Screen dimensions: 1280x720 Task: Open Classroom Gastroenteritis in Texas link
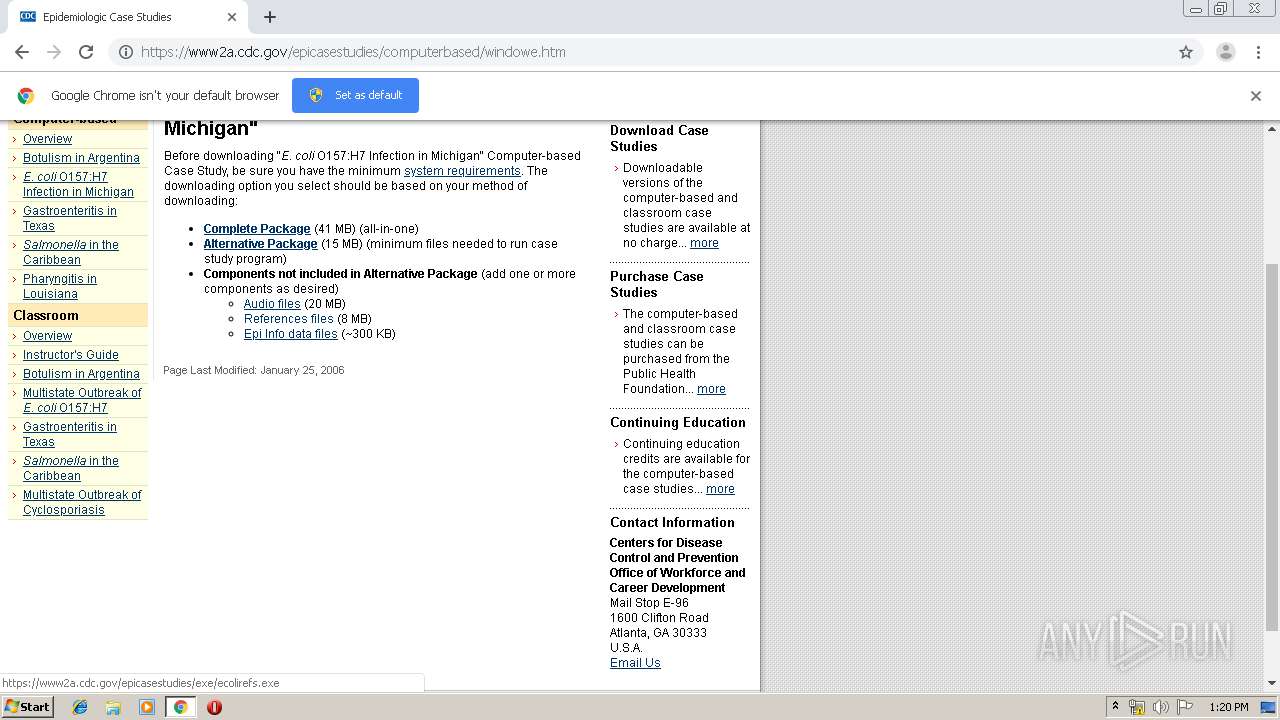click(x=70, y=434)
